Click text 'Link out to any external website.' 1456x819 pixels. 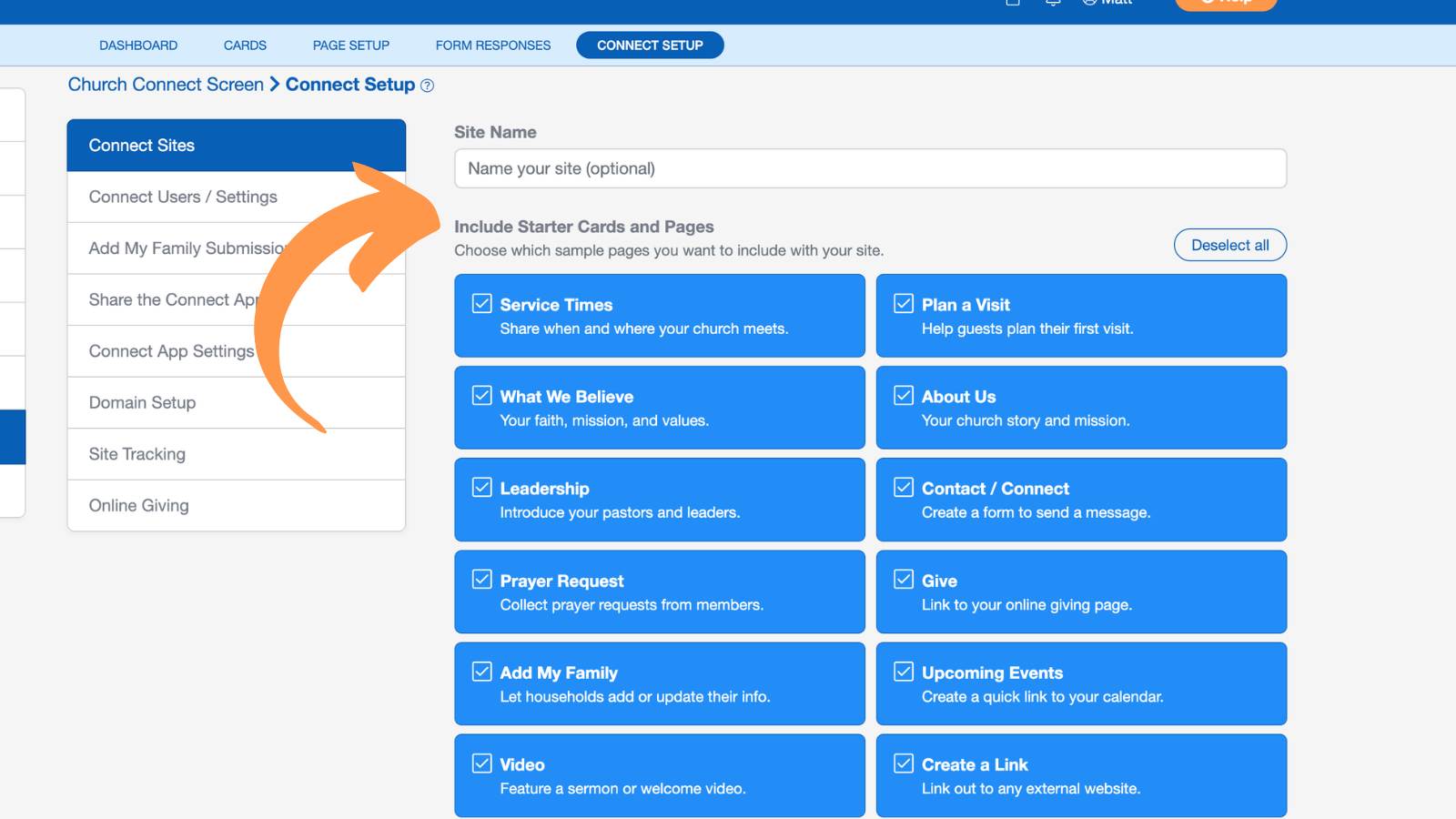point(1031,789)
